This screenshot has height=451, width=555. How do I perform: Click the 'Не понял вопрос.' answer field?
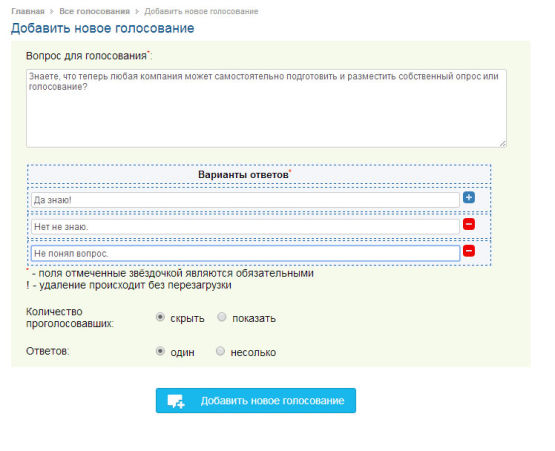[x=245, y=253]
